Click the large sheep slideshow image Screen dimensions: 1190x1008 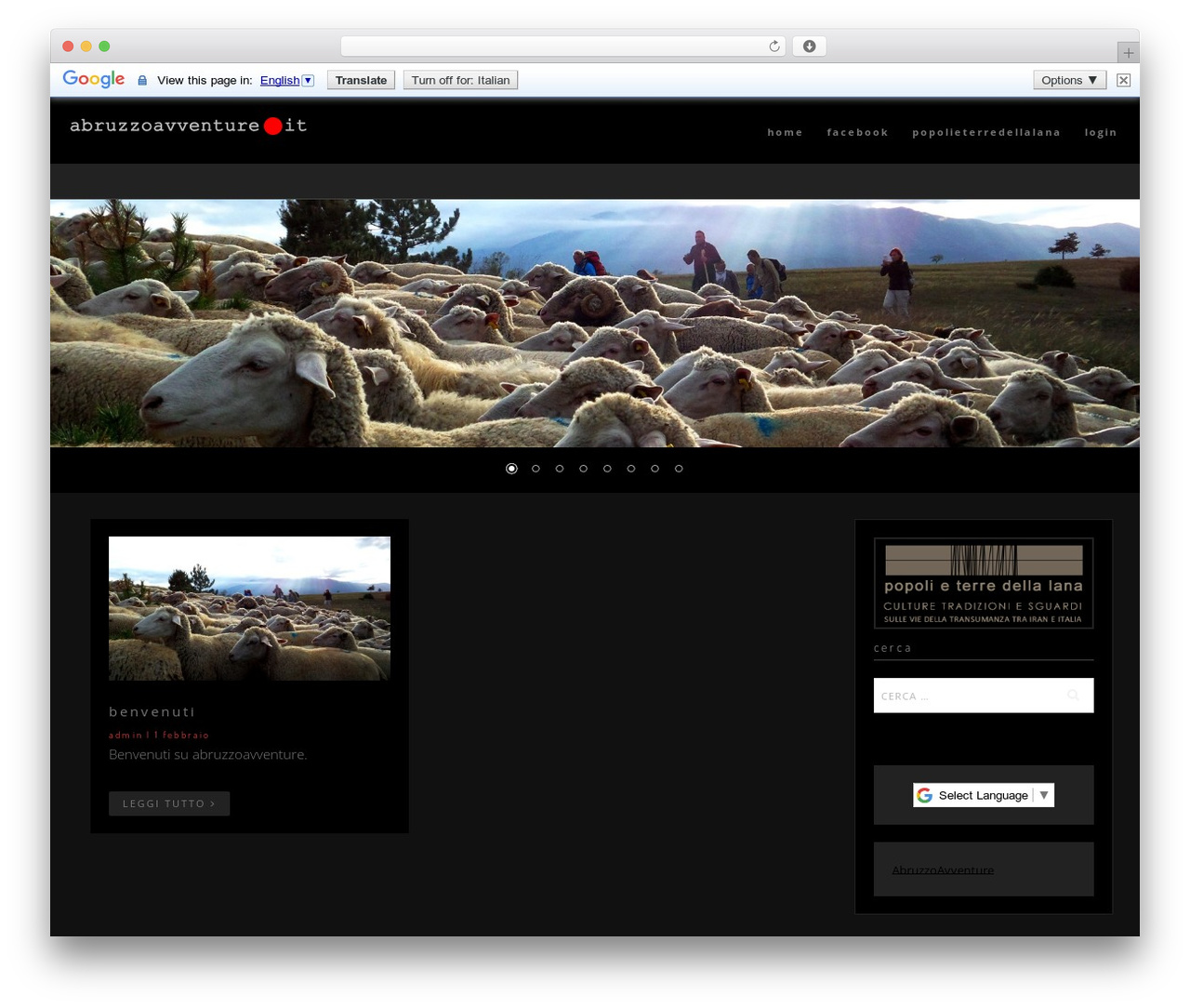[595, 324]
